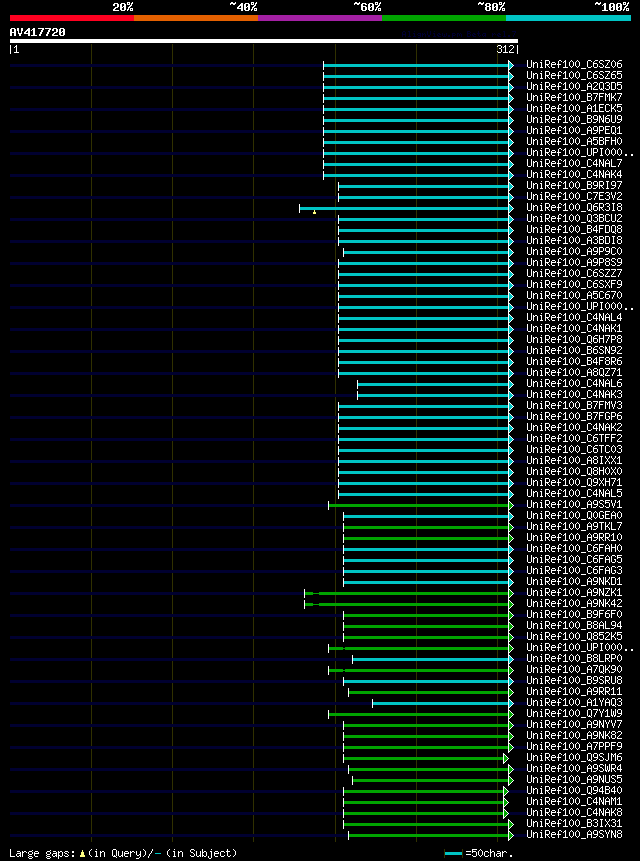This screenshot has height=861, width=640.
Task: Select the UniRef100_A8QZ71 label
Action: point(574,372)
